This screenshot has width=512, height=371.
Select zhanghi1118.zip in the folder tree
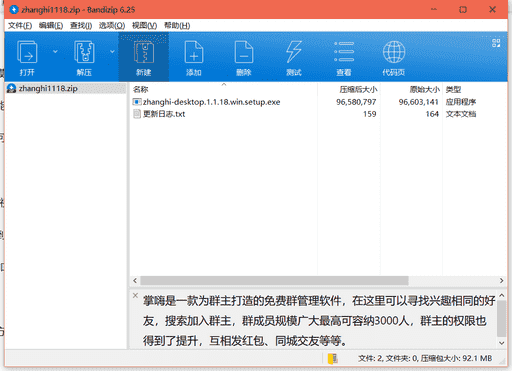[48, 88]
